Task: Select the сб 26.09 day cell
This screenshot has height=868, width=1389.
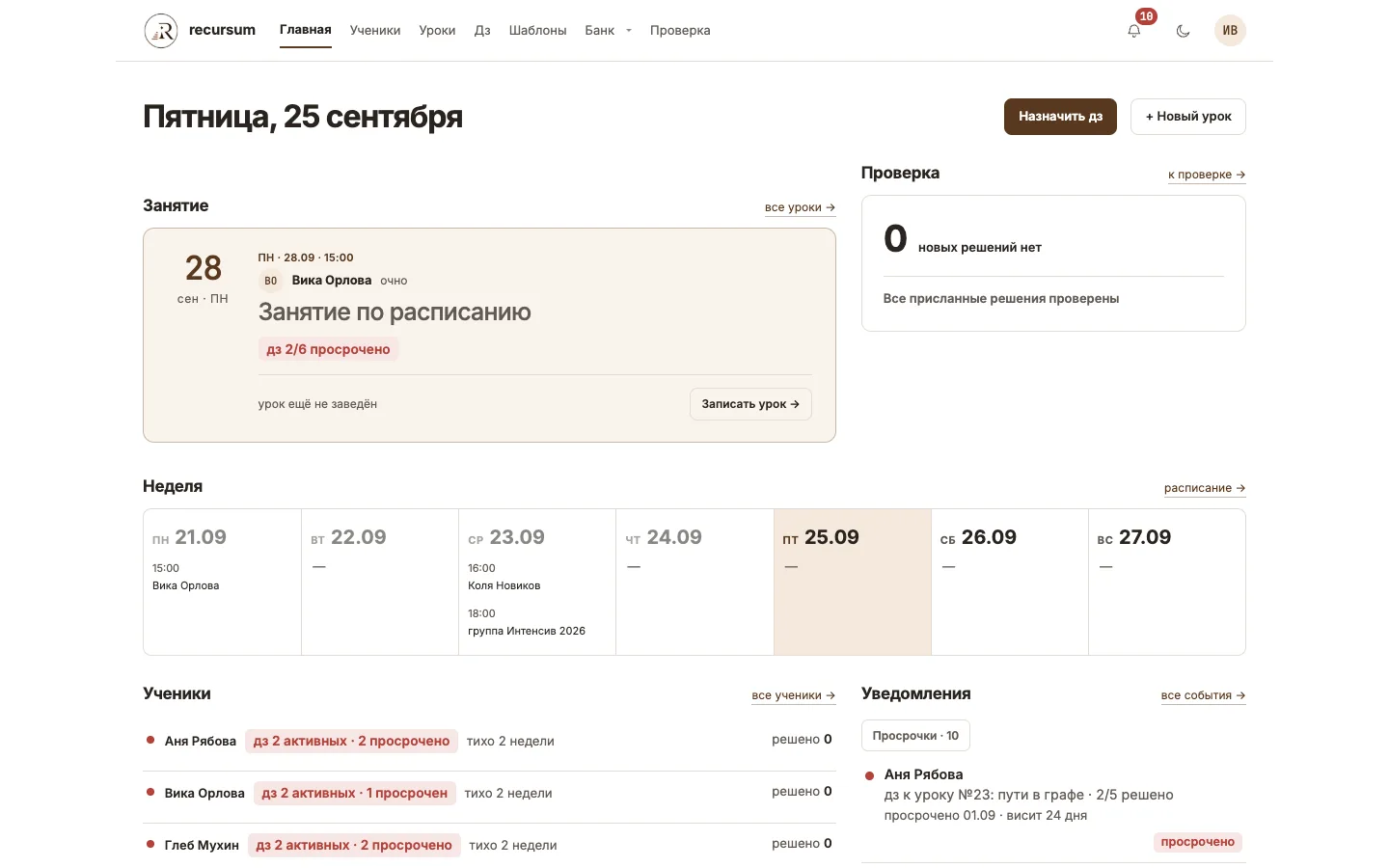Action: pos(1010,583)
